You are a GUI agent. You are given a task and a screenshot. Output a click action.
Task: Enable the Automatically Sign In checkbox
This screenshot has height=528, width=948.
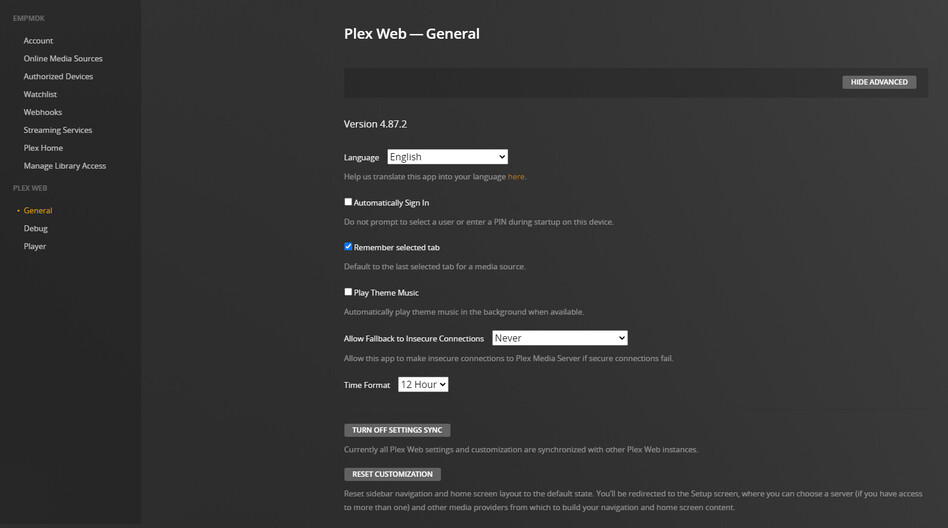tap(348, 202)
